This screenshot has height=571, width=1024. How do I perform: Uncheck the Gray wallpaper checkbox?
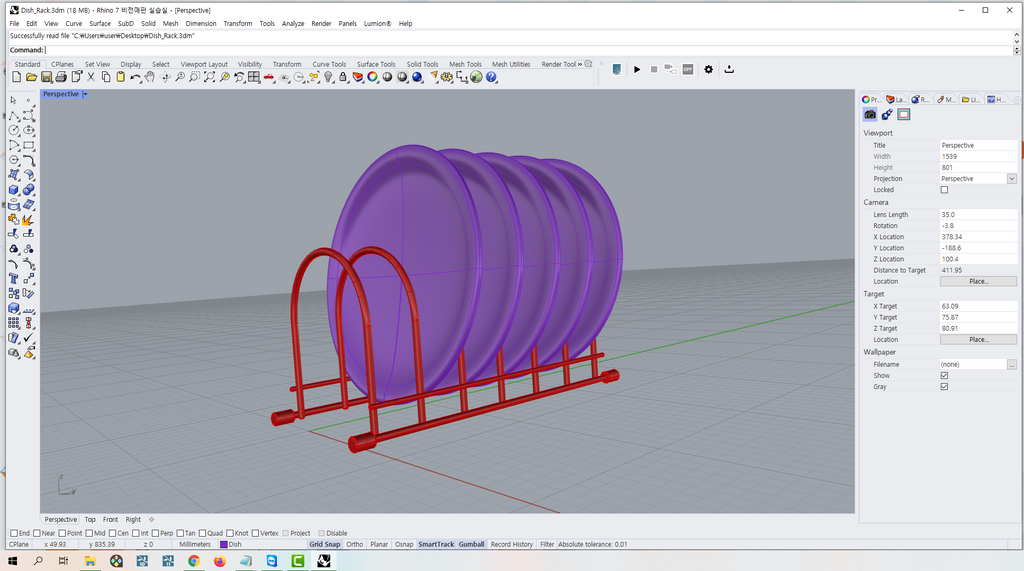tap(944, 387)
